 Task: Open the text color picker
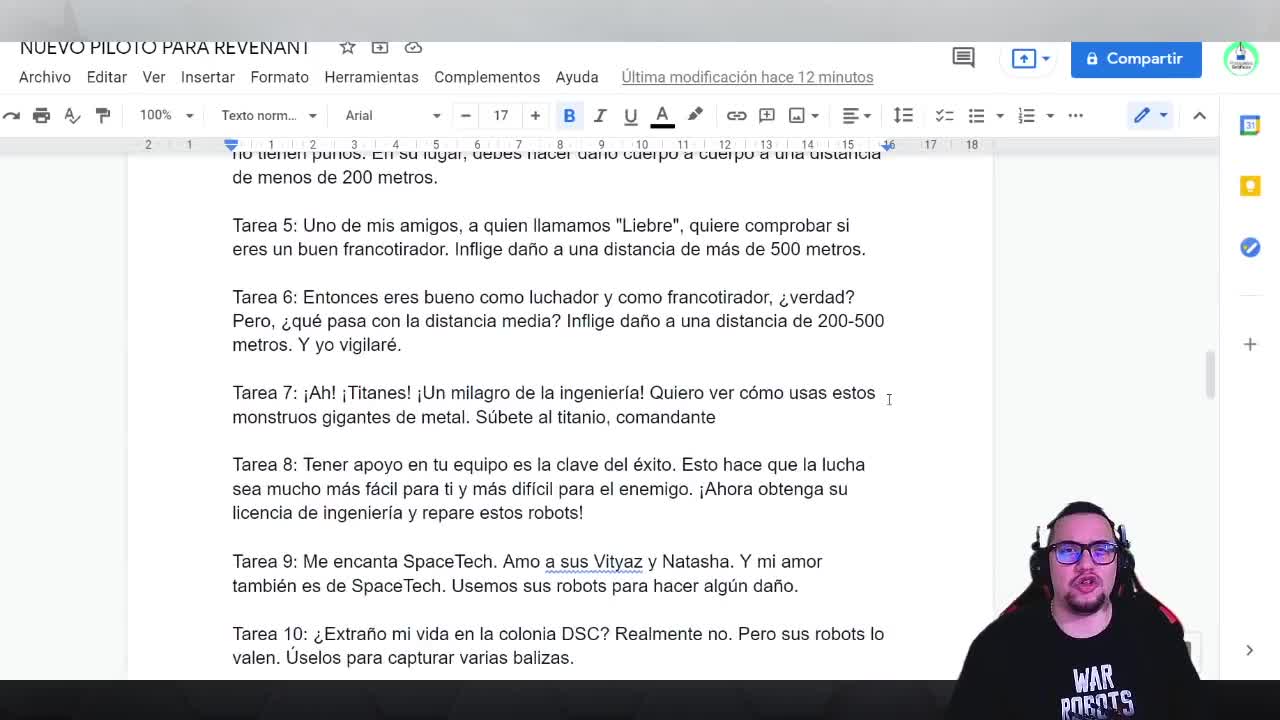662,116
